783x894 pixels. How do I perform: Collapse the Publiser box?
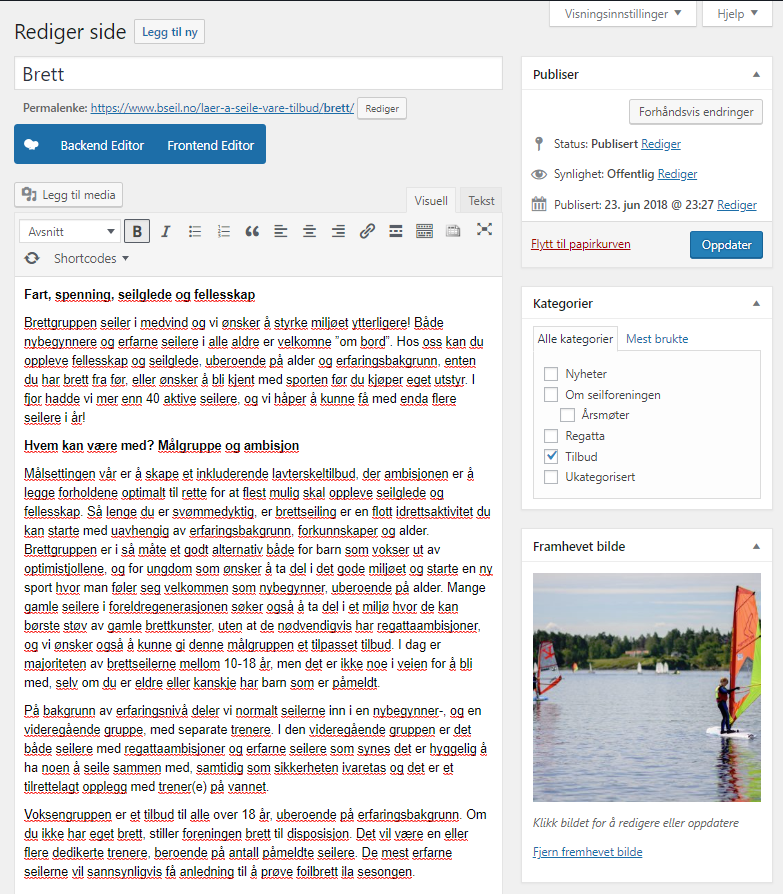click(756, 75)
